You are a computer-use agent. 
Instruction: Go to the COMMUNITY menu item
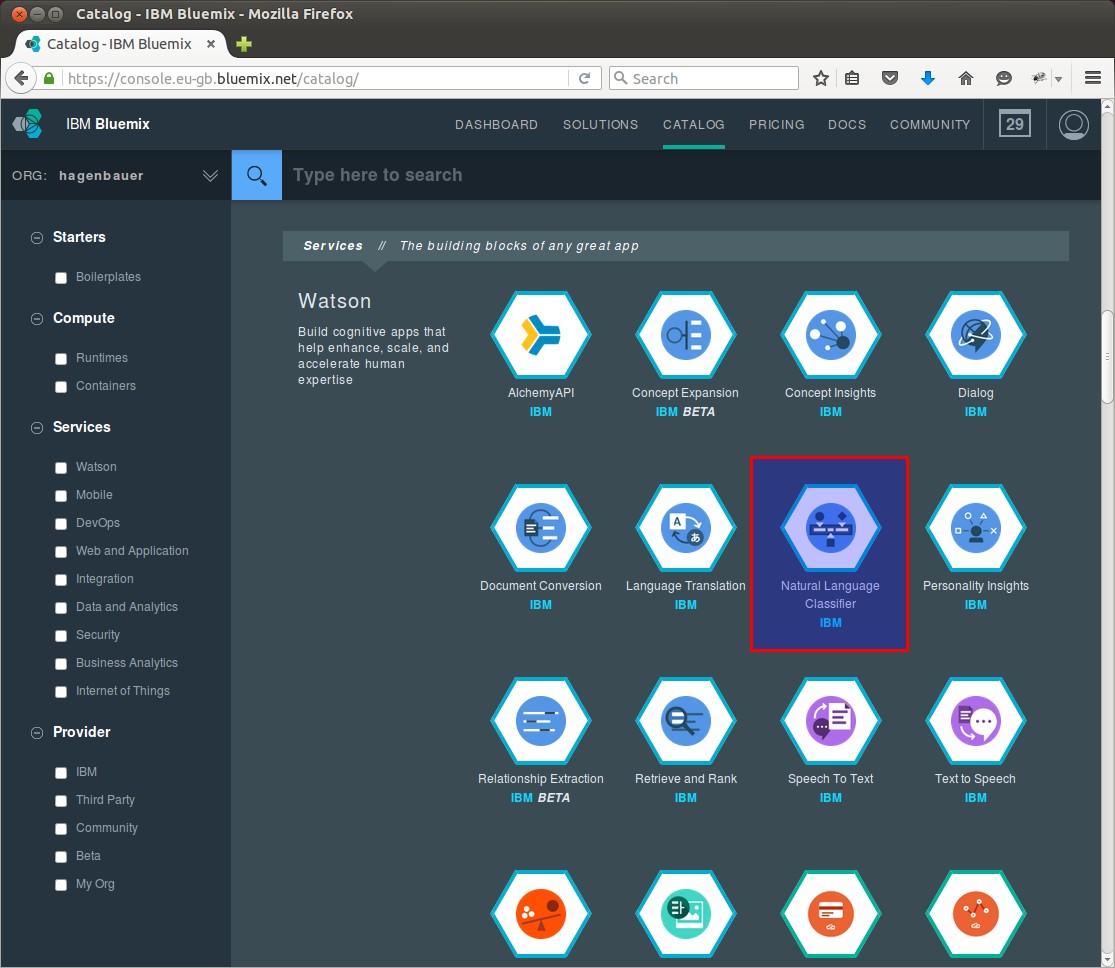[x=930, y=124]
